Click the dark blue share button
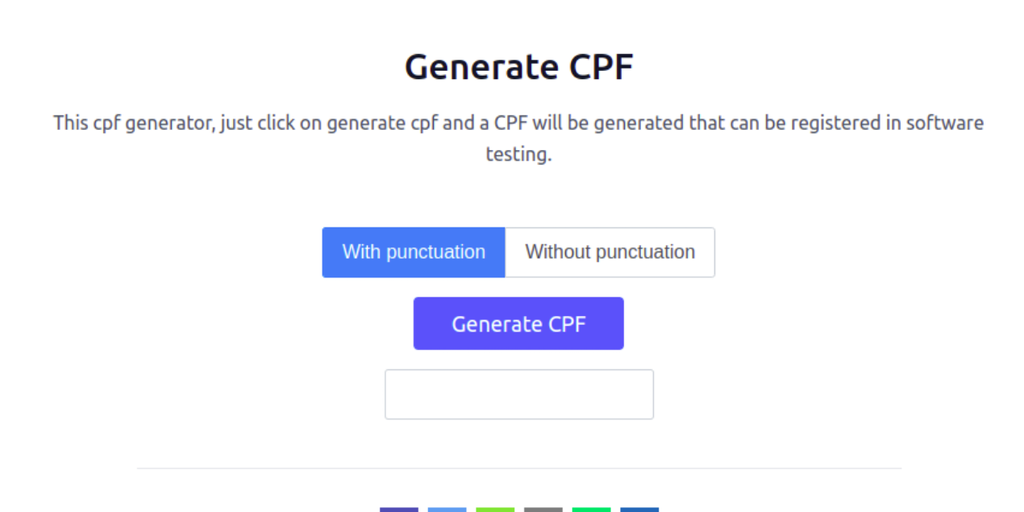Screen dimensions: 1024x512 639,509
